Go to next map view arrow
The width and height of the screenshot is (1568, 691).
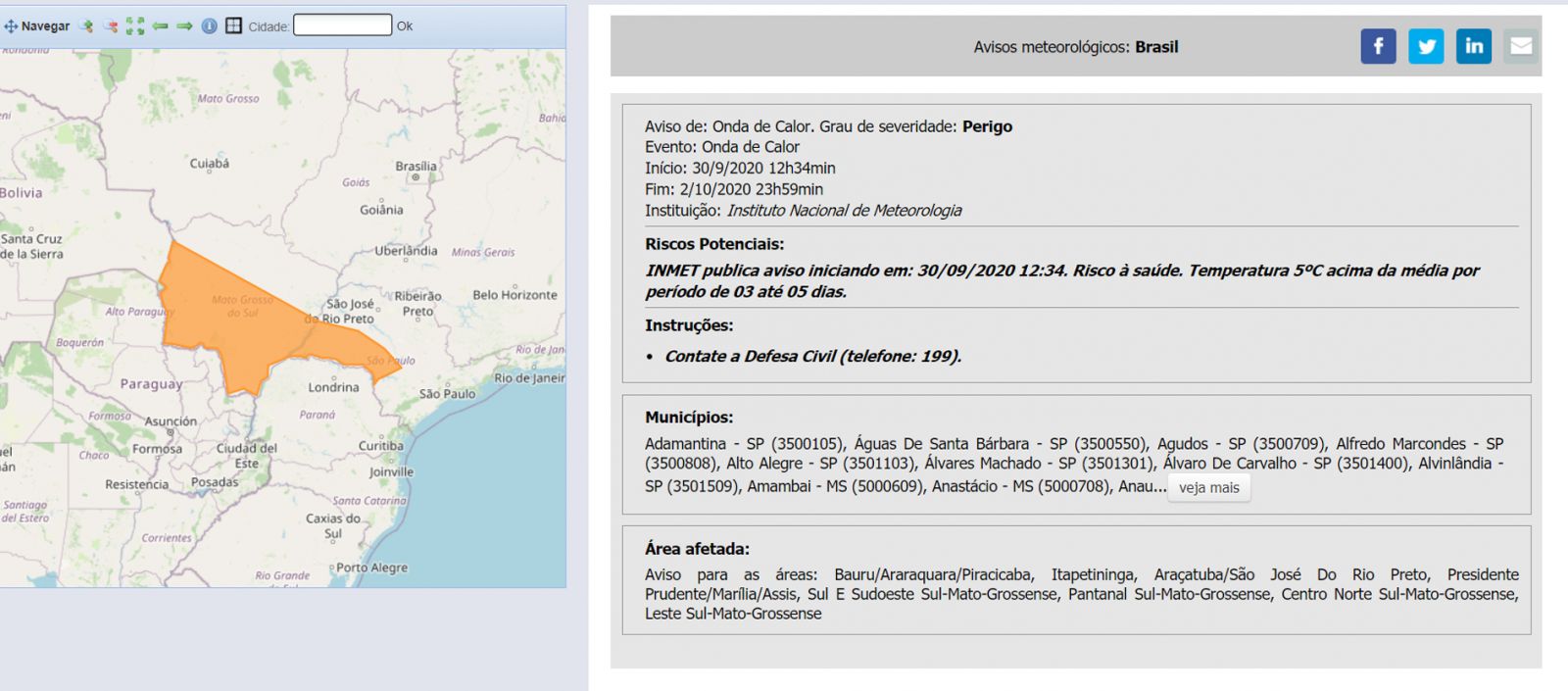coord(184,26)
